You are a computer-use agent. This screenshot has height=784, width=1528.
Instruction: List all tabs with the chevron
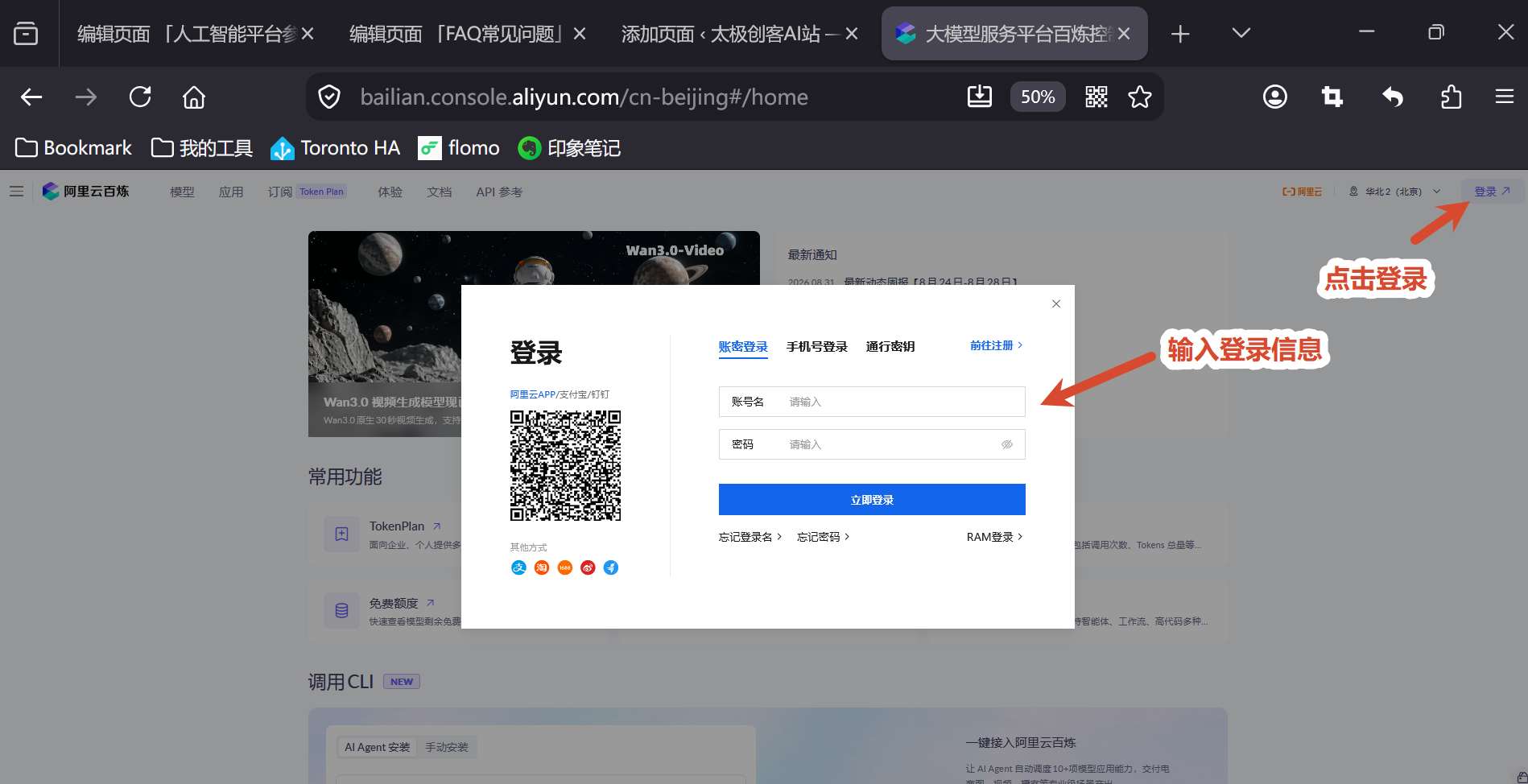tap(1241, 33)
